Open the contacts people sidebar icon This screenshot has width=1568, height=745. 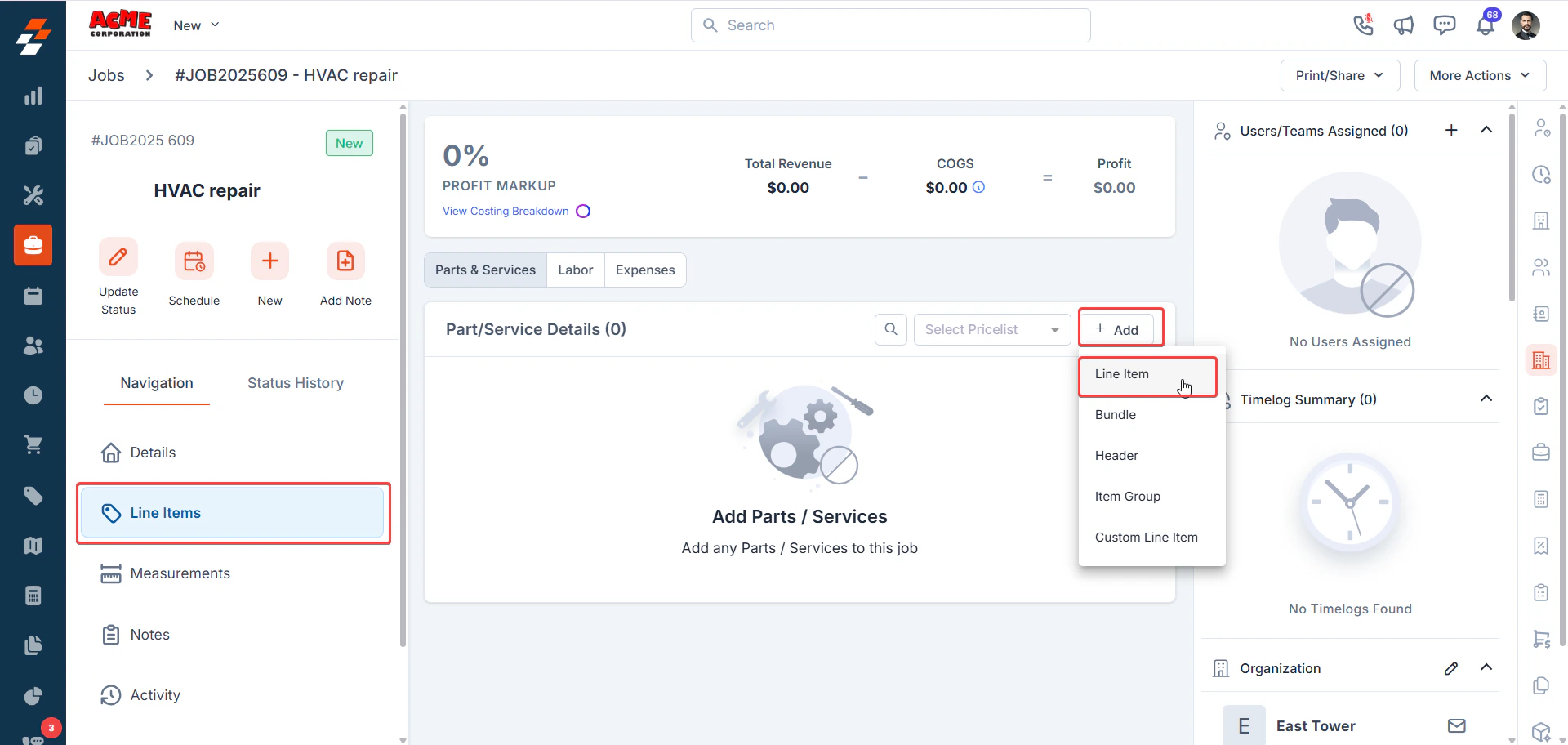point(33,346)
